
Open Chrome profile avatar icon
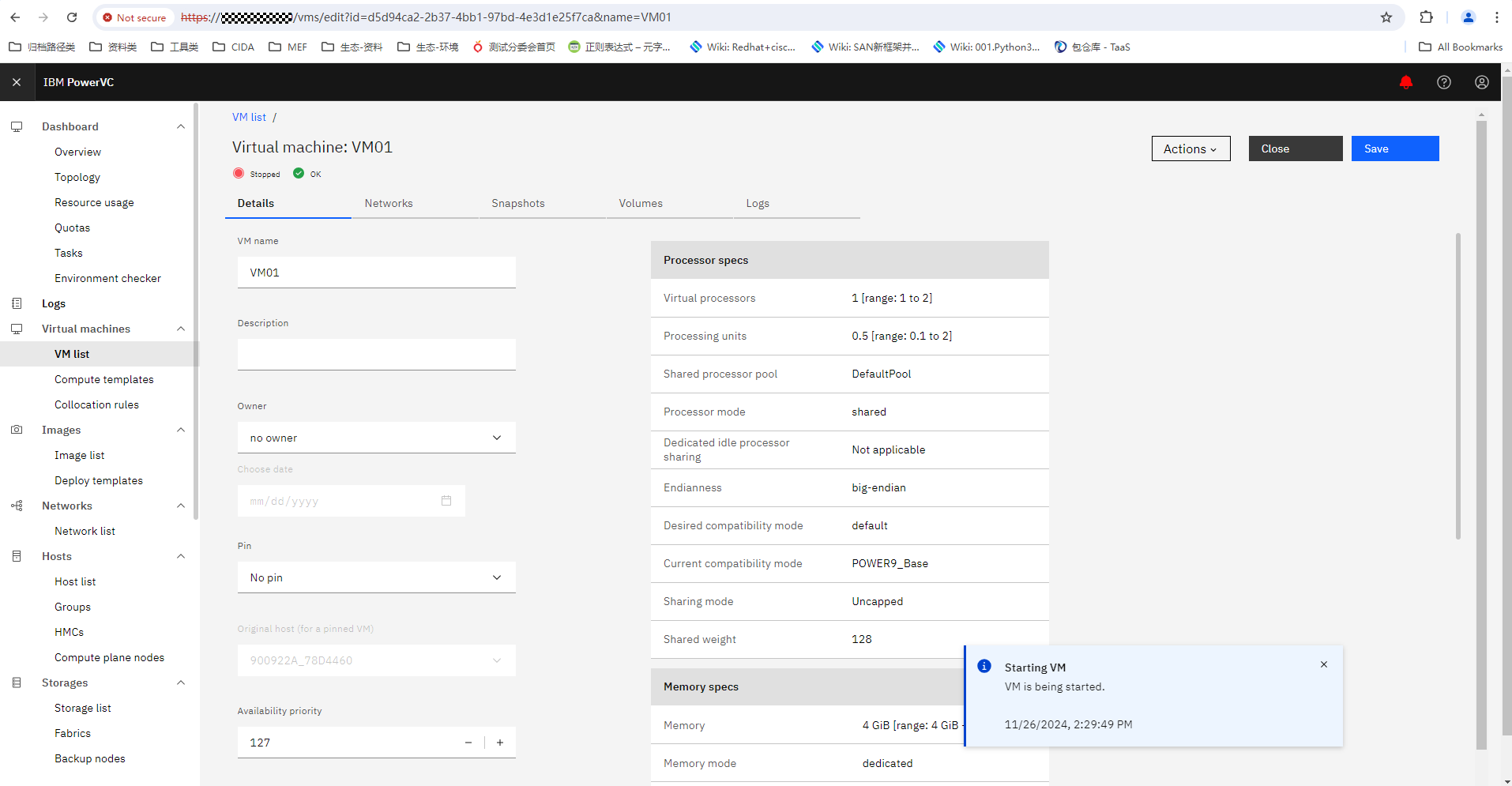tap(1468, 17)
